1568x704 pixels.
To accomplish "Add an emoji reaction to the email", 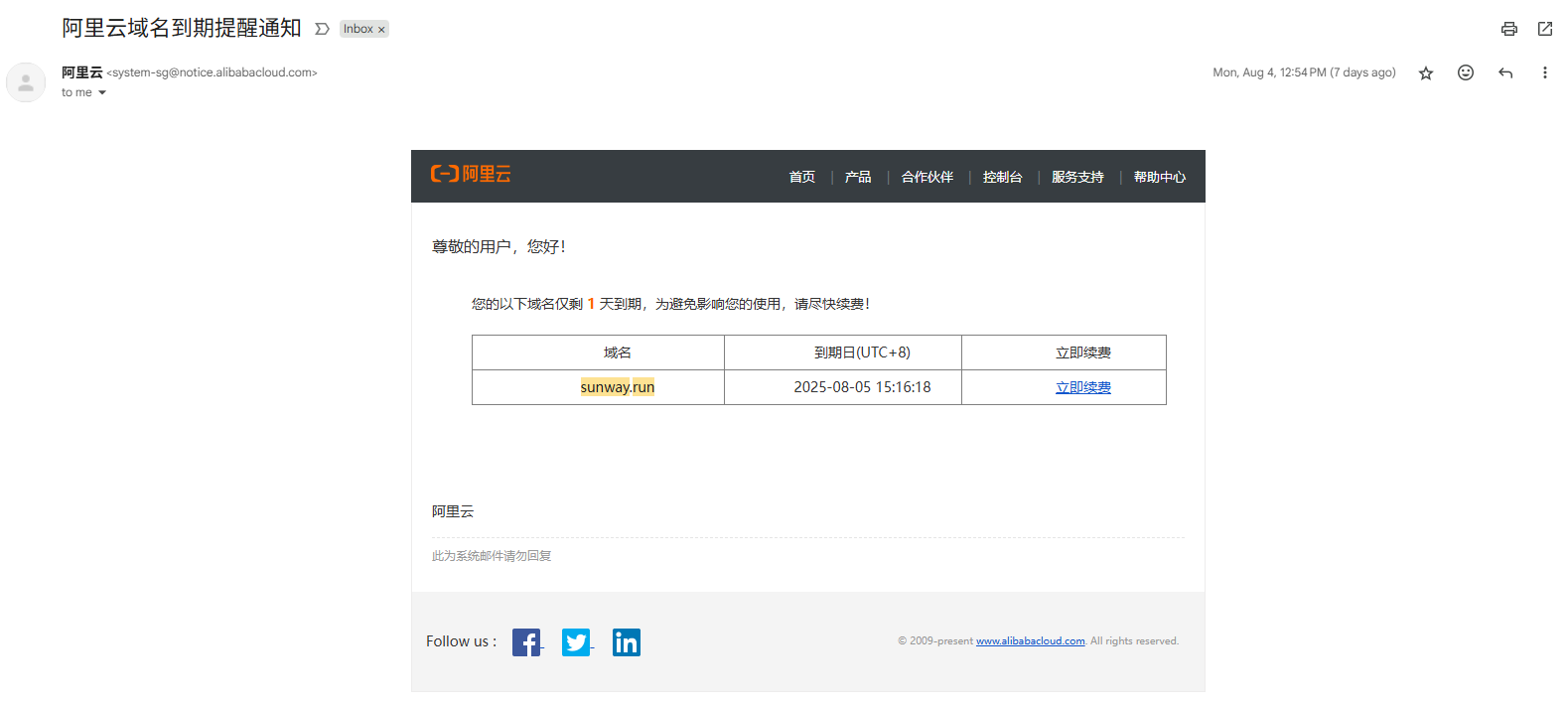I will click(1465, 72).
